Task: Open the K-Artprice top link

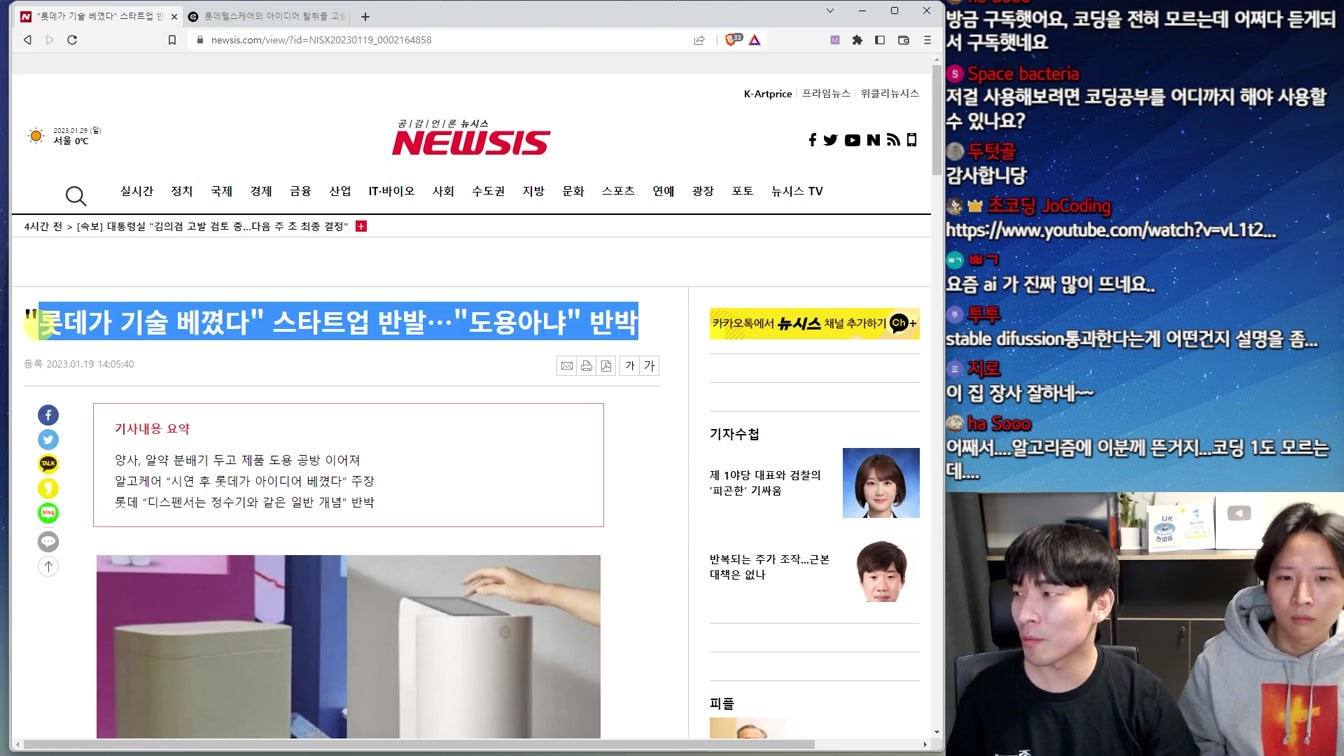Action: 768,94
